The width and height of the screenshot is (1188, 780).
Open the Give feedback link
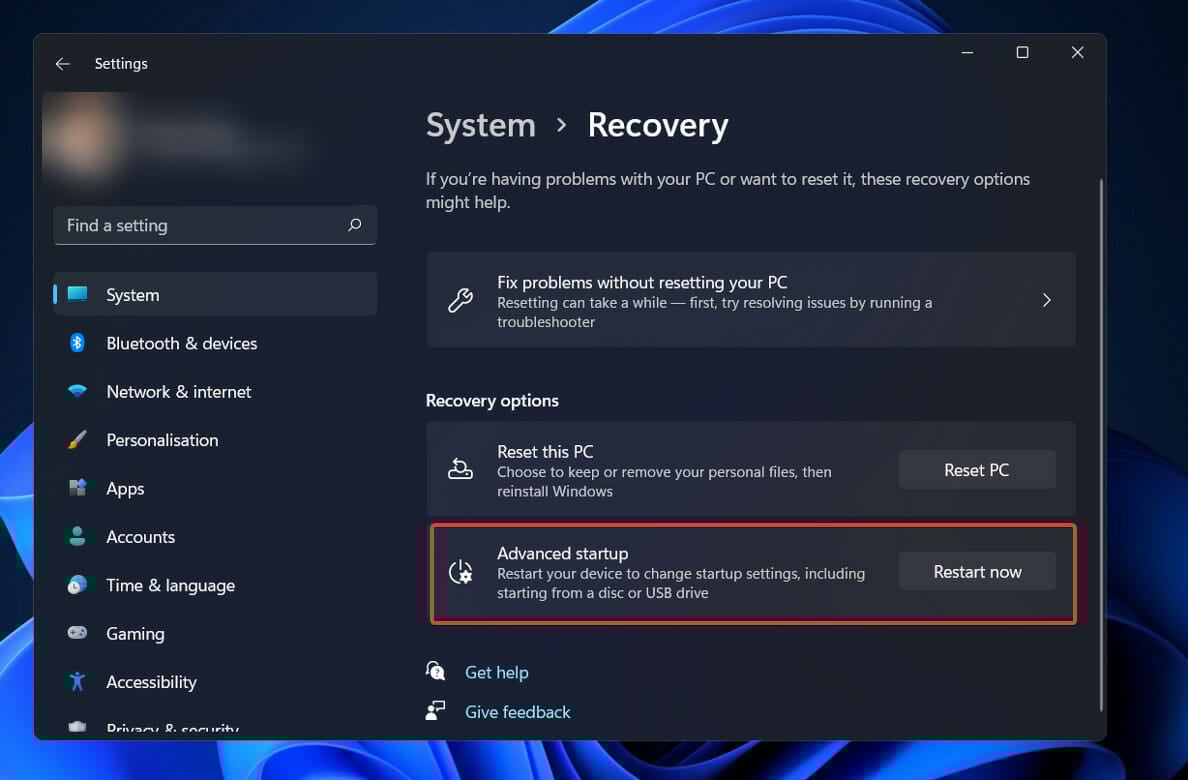click(x=517, y=711)
